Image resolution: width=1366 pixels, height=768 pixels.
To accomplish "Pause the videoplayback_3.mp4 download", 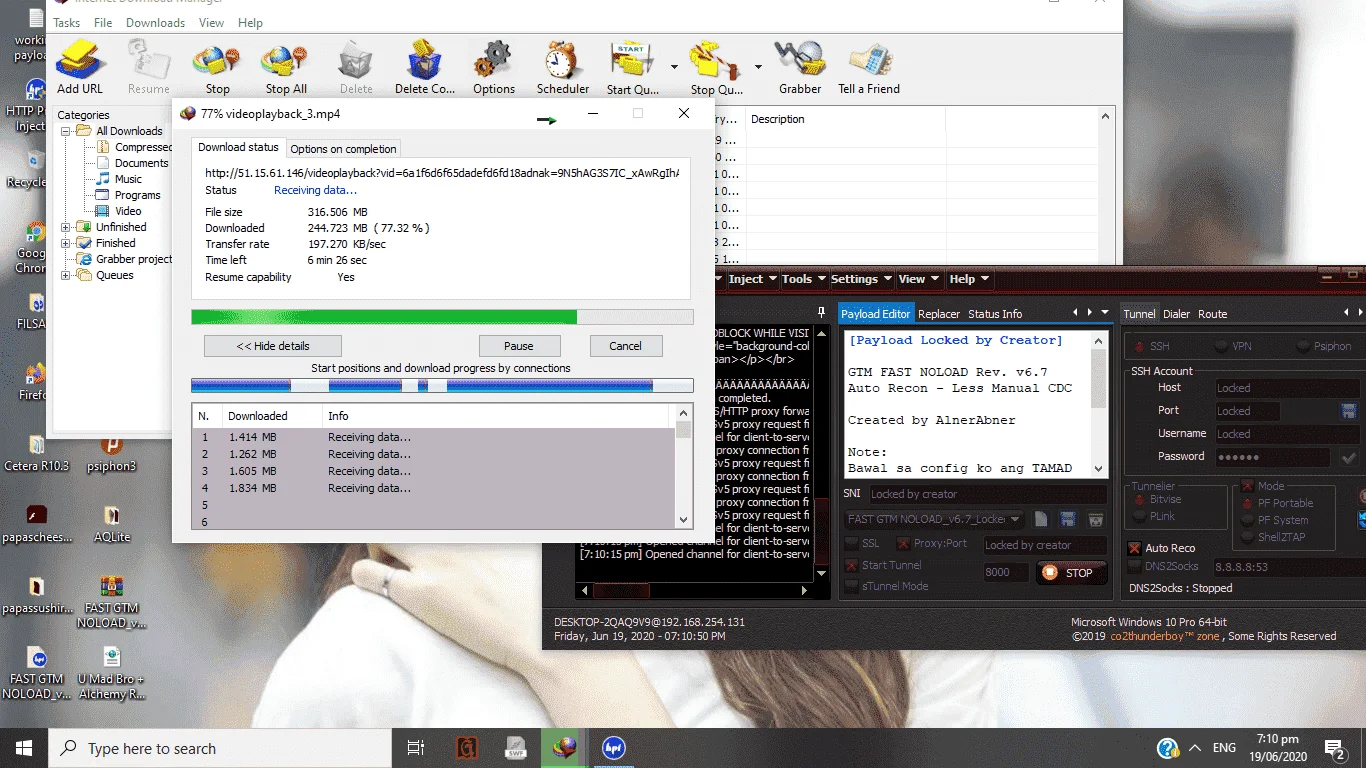I will tap(519, 346).
